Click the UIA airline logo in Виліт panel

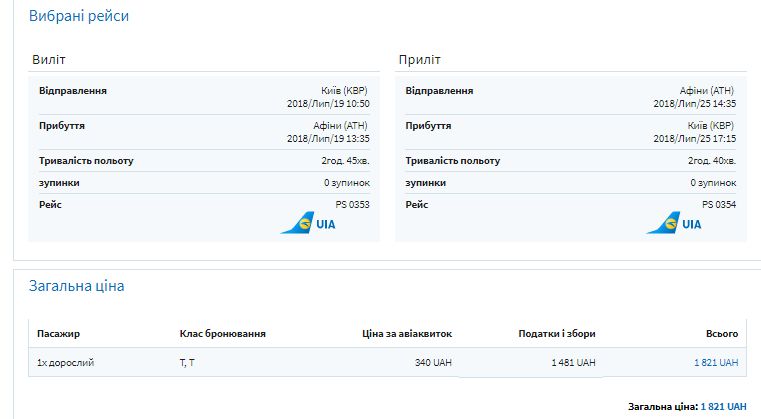point(310,223)
